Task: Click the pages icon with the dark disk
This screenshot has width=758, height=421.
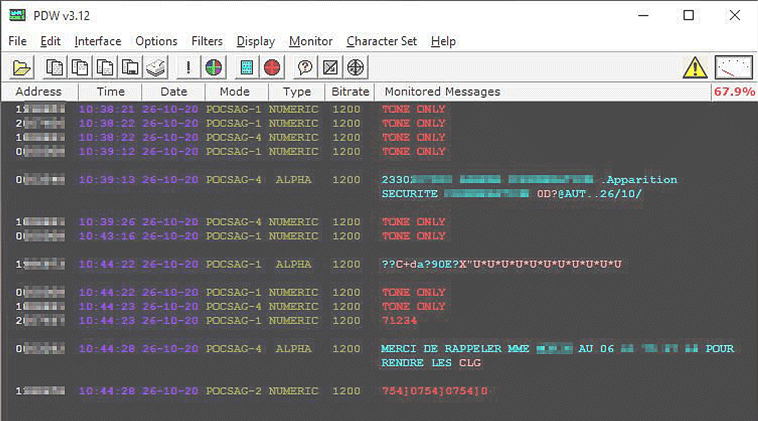Action: [130, 67]
